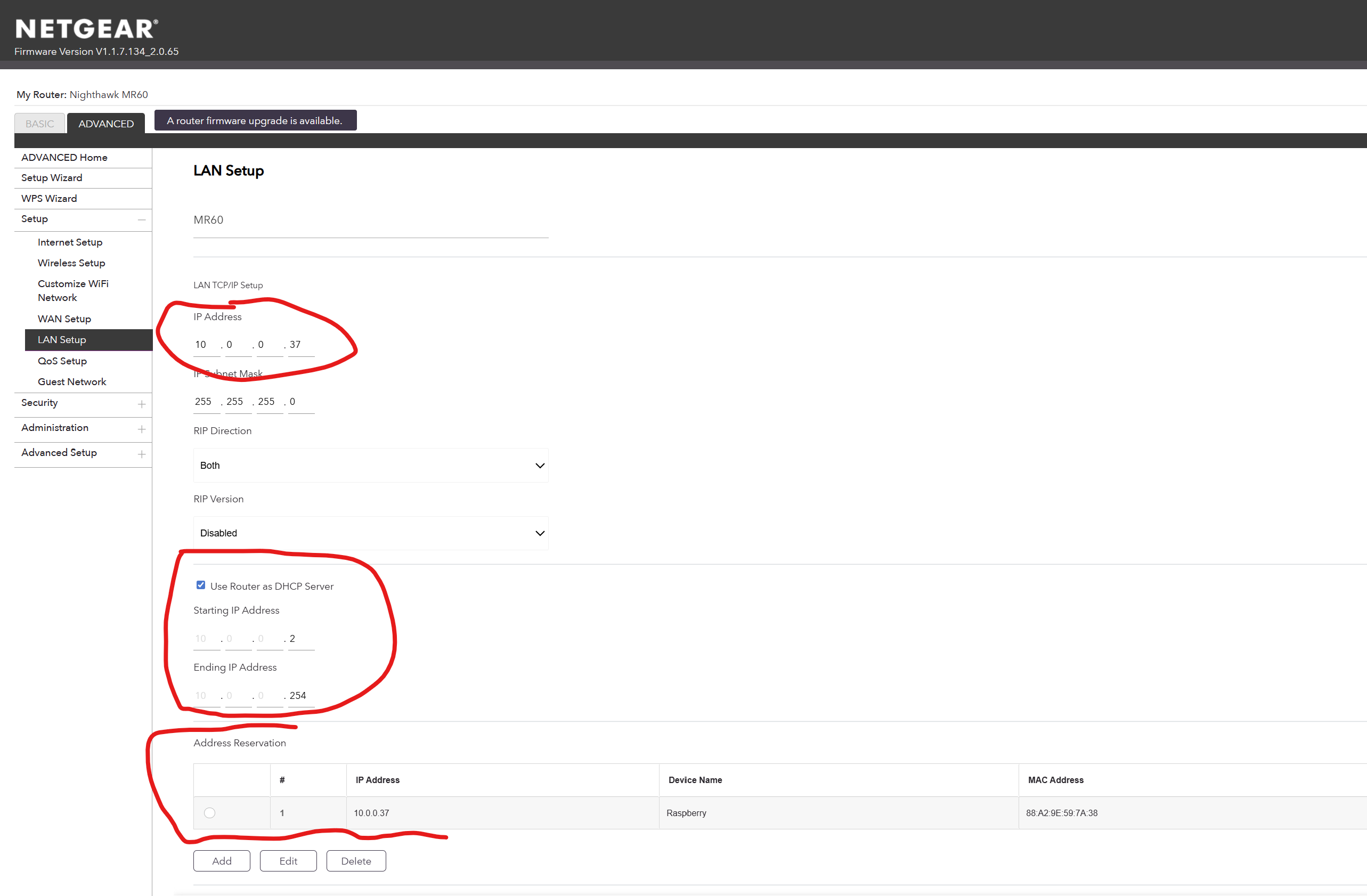Open WAN Setup in sidebar
Viewport: 1367px width, 896px height.
click(x=64, y=319)
